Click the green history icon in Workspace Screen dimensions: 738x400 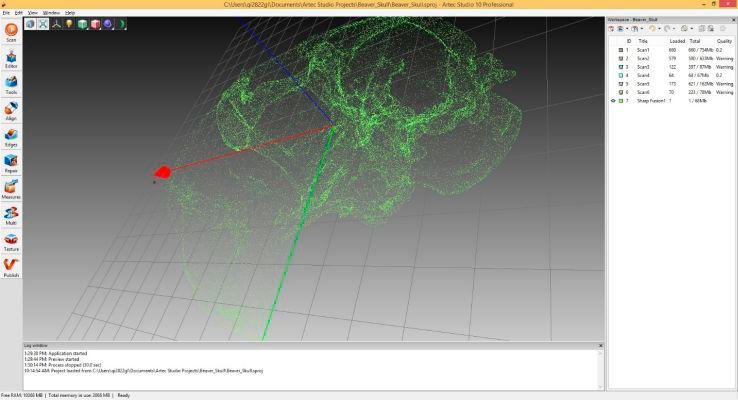coord(684,29)
